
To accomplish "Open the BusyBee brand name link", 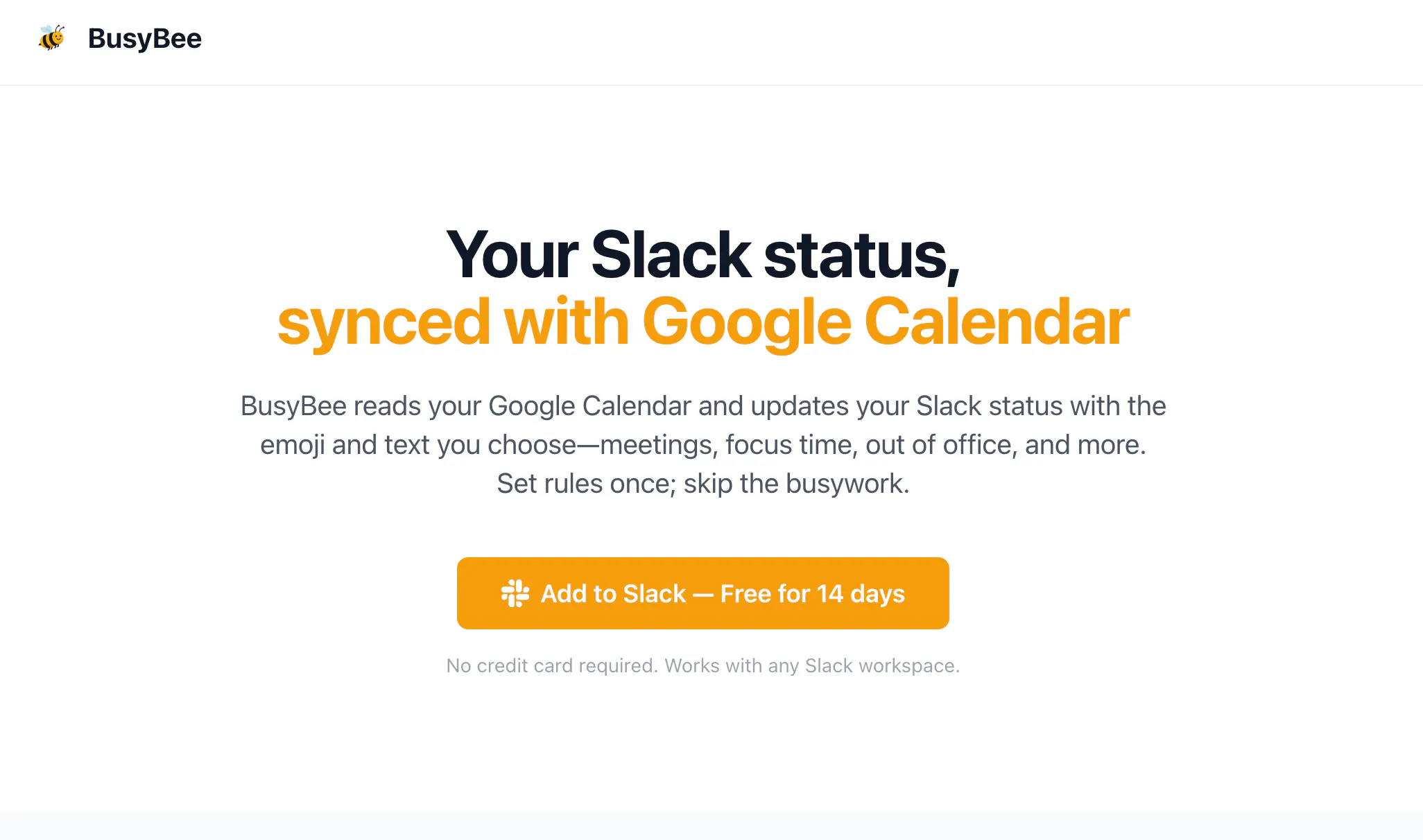I will pos(145,38).
